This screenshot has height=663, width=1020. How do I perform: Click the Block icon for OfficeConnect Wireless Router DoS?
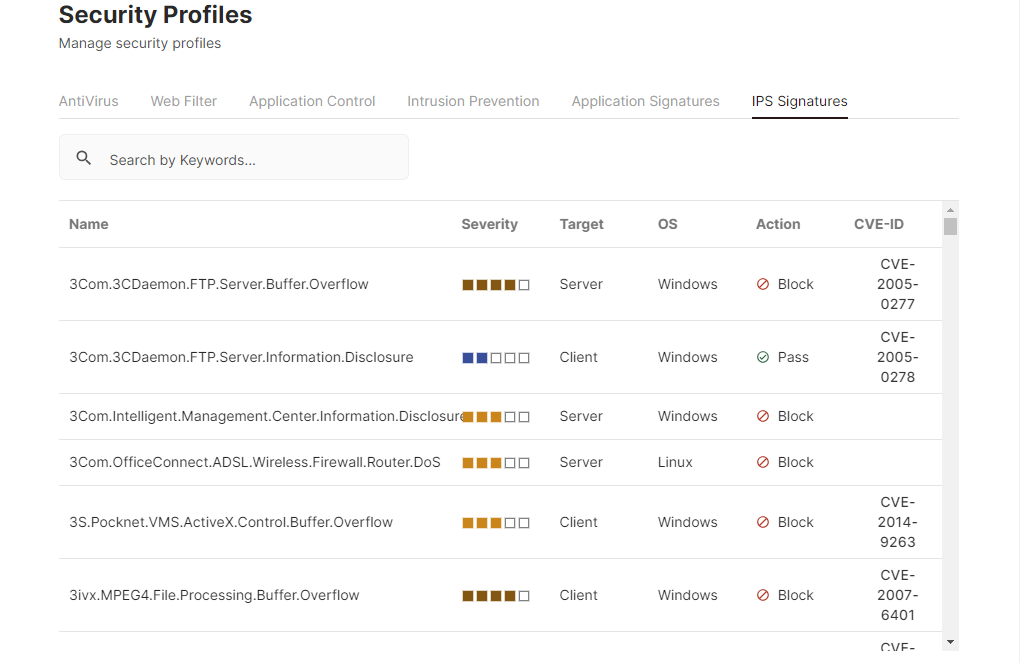(x=763, y=462)
